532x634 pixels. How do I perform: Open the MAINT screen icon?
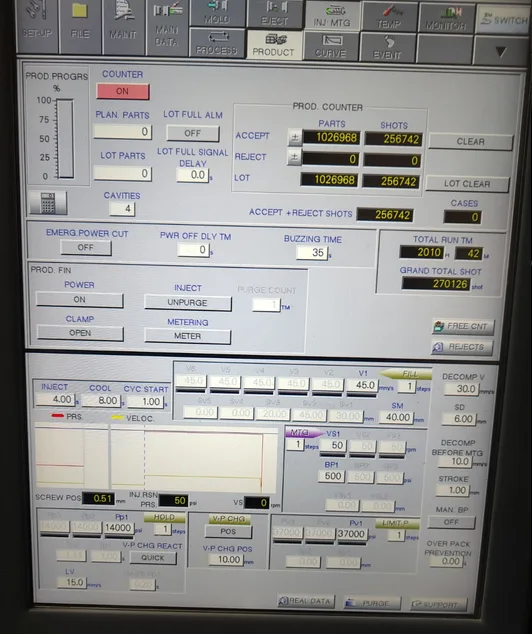click(123, 27)
